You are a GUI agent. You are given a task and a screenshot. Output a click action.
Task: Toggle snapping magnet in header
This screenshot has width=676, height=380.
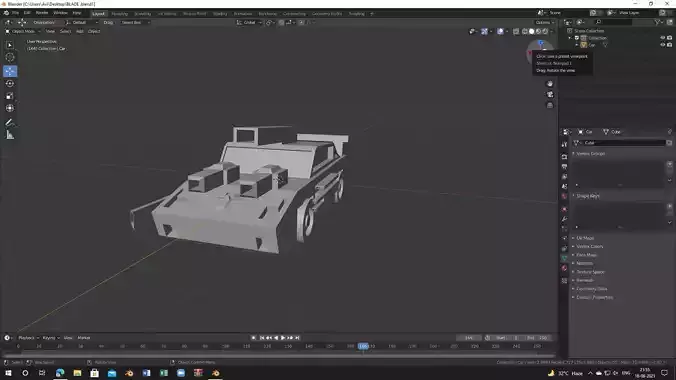click(x=281, y=22)
